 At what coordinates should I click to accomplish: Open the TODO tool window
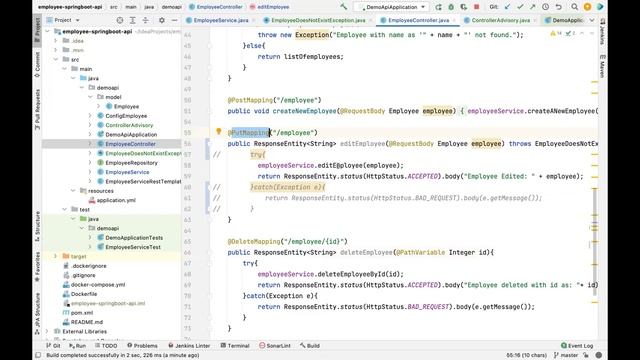tap(106, 346)
